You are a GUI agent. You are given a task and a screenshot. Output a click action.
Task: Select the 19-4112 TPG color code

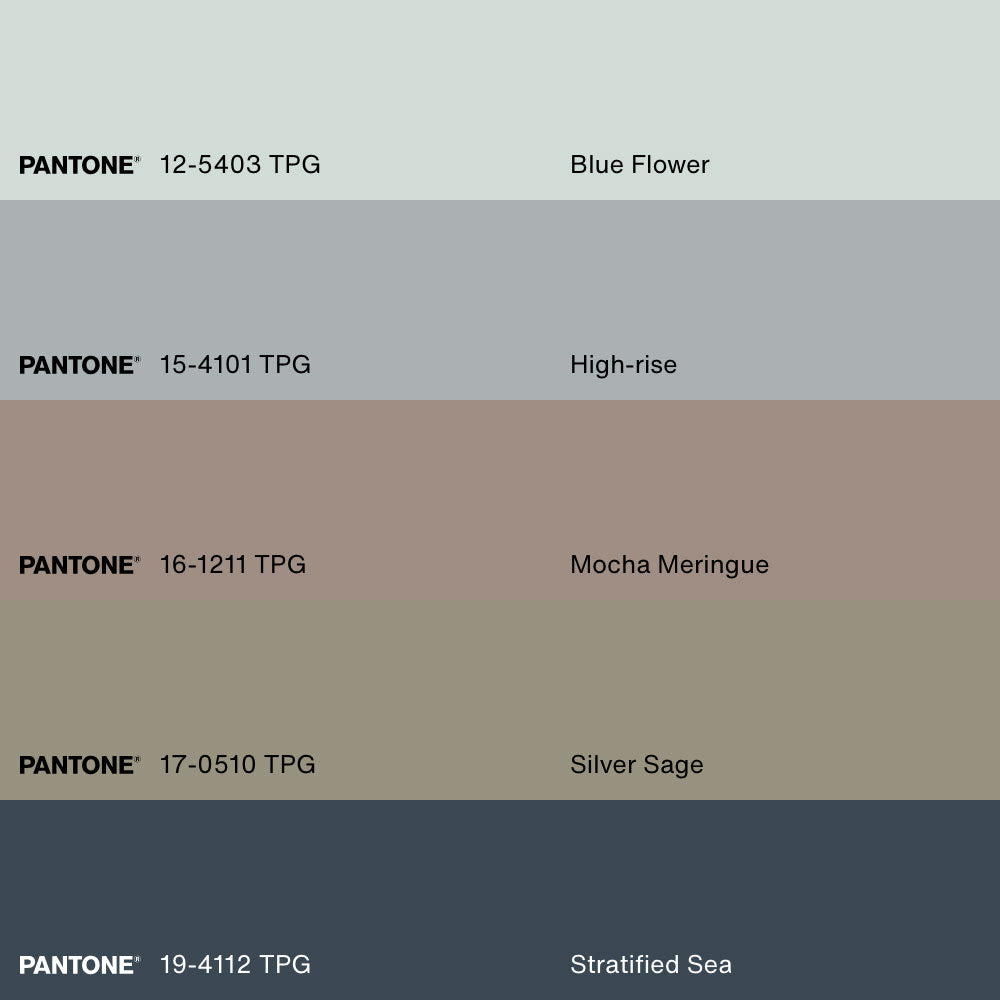coord(235,965)
